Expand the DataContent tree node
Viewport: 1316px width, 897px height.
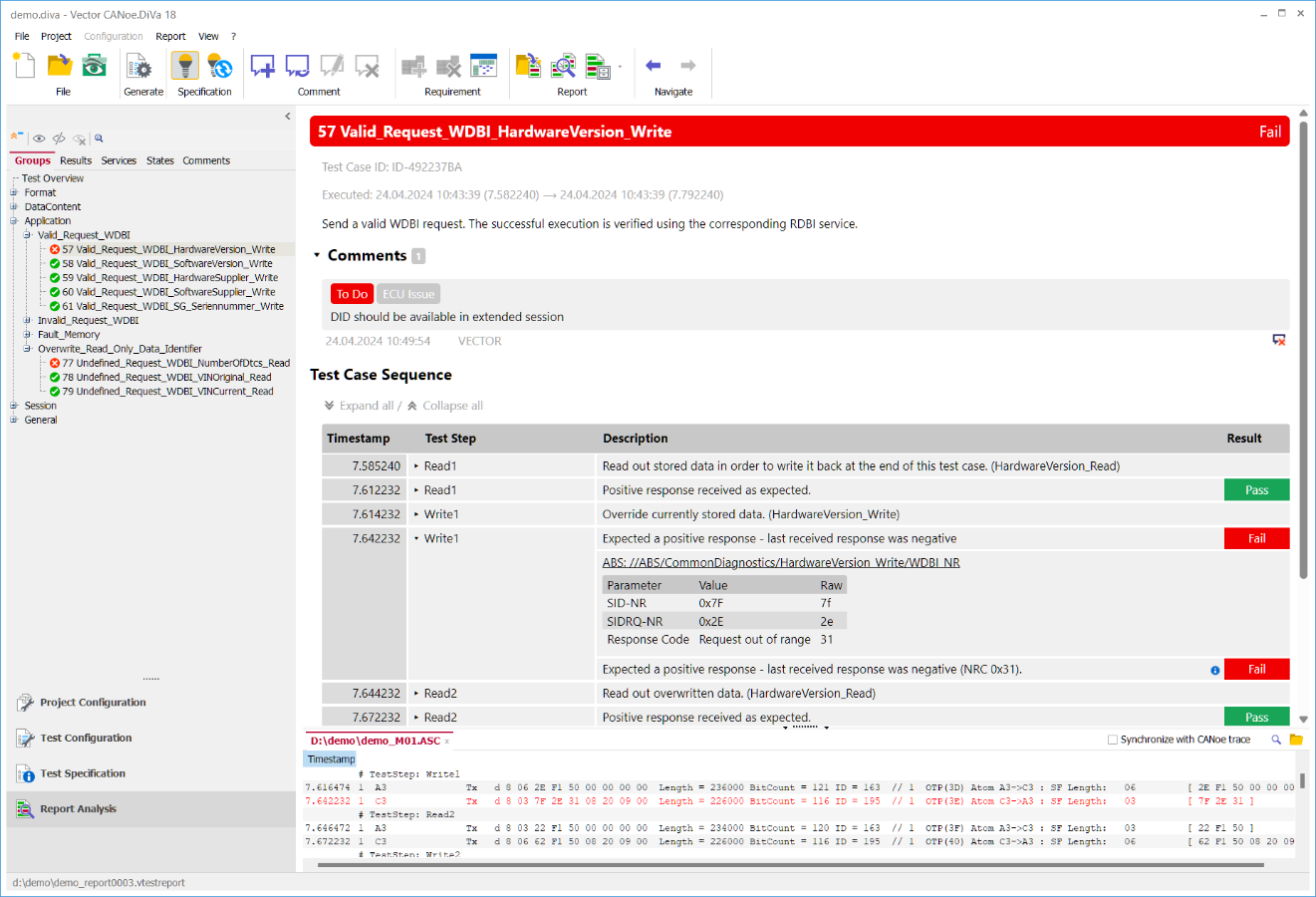point(14,206)
